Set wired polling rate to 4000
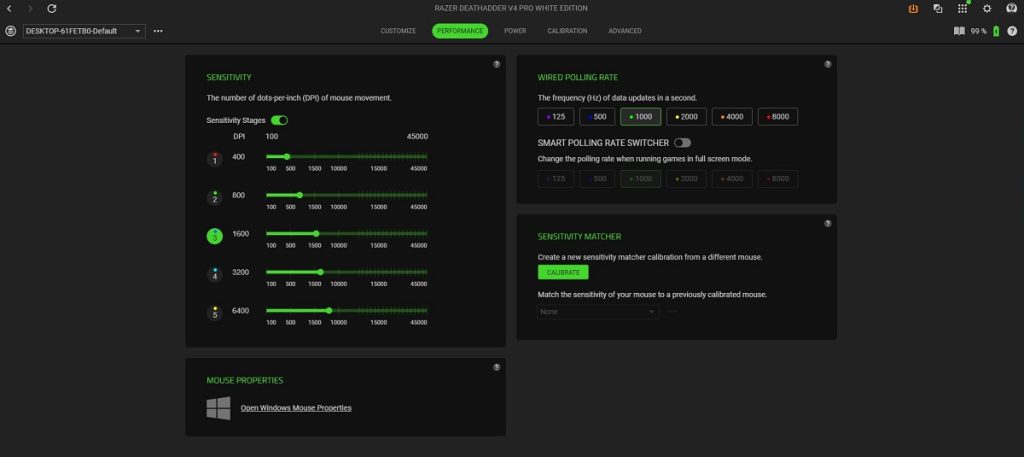 tap(732, 117)
